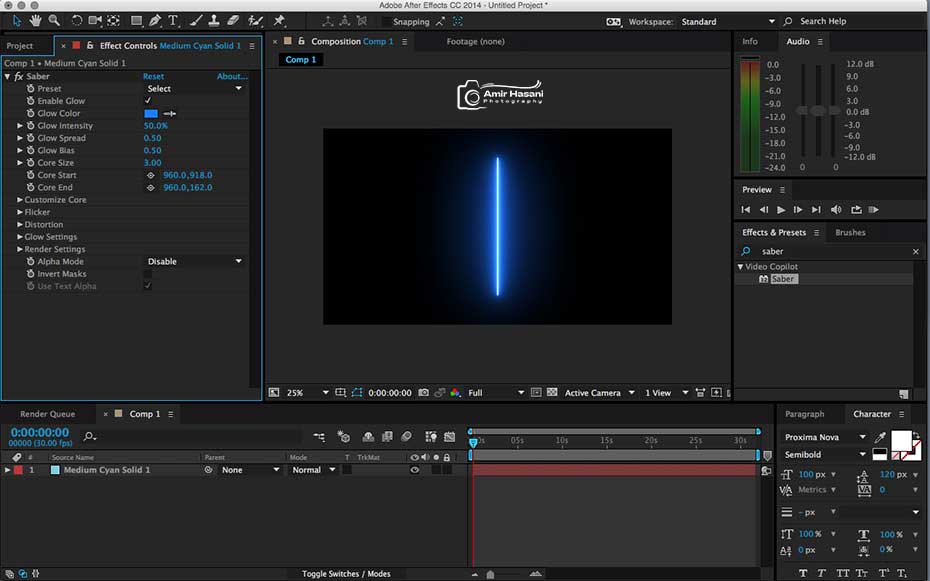Click the Take Snapshot camera icon
This screenshot has width=930, height=581.
pyautogui.click(x=423, y=392)
